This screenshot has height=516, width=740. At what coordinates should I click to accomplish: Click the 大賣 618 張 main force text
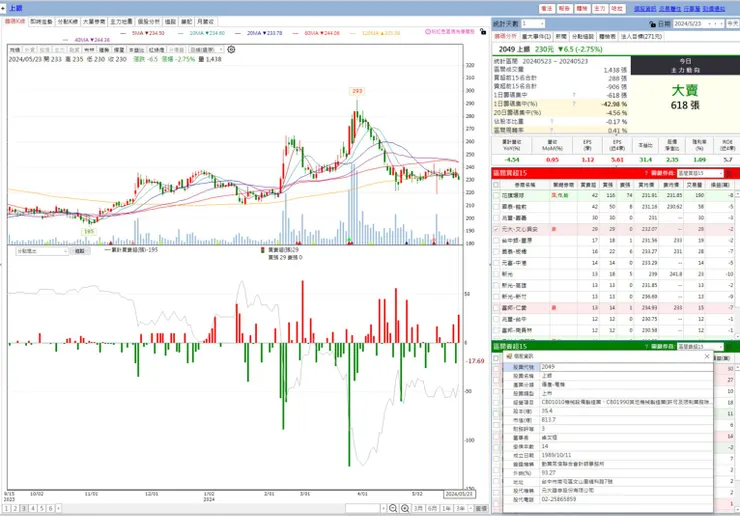click(x=685, y=97)
